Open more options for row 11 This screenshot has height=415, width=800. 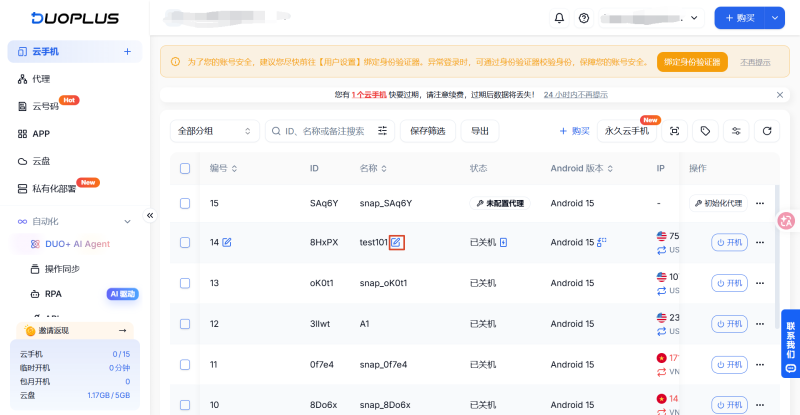[760, 365]
